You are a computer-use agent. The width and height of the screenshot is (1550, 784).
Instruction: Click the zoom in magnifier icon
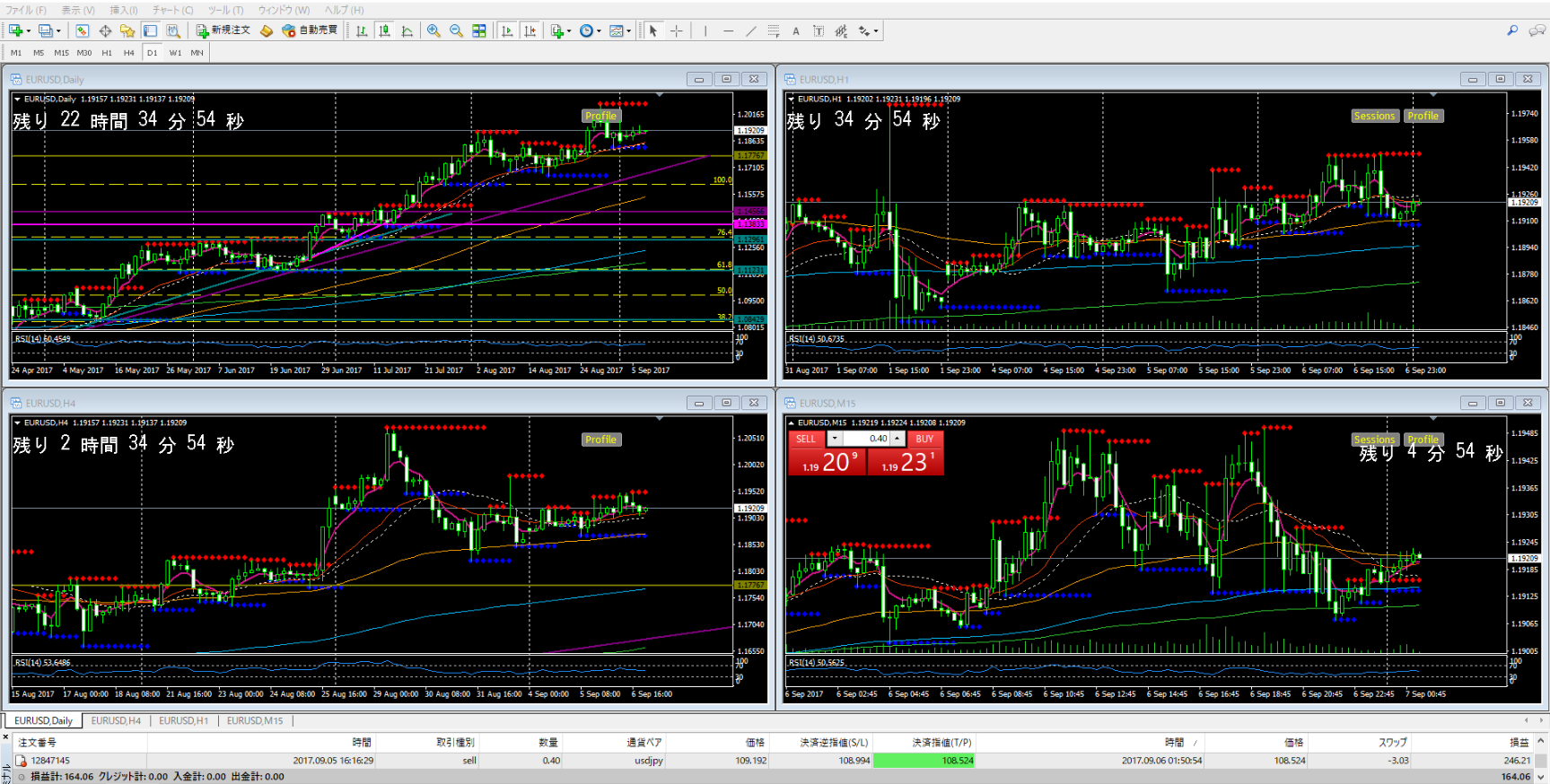[433, 30]
